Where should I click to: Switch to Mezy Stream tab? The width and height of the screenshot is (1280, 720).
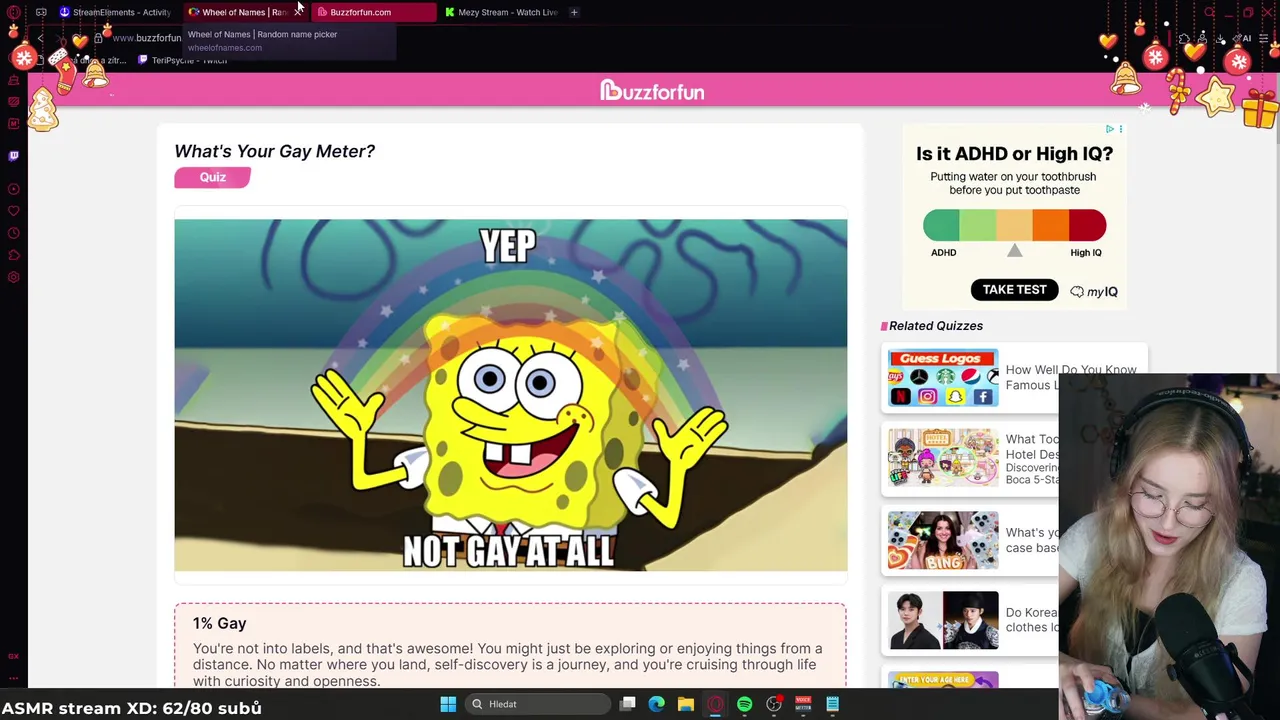click(501, 12)
